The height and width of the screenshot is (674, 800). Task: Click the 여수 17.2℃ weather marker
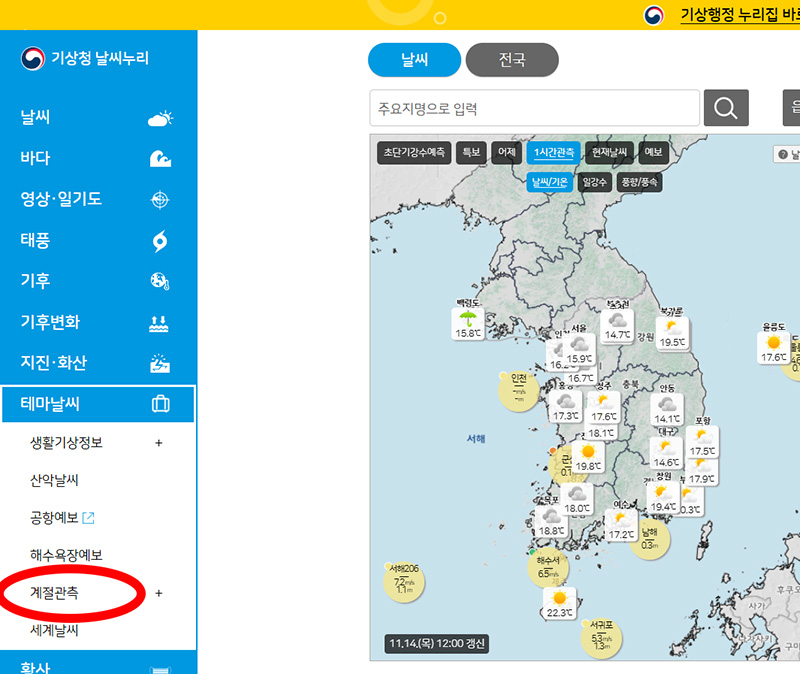pyautogui.click(x=621, y=525)
